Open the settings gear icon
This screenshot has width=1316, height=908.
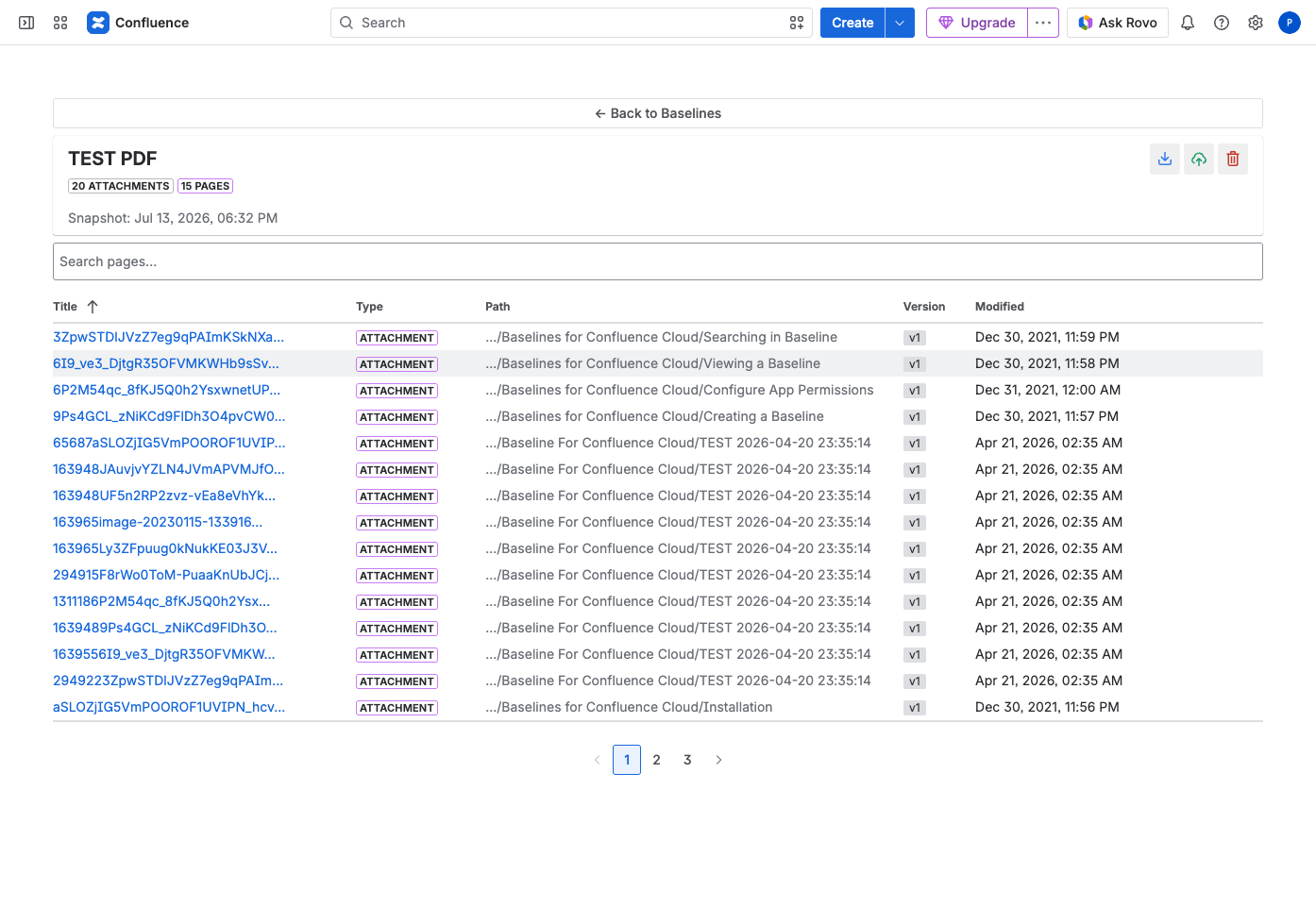pyautogui.click(x=1256, y=23)
